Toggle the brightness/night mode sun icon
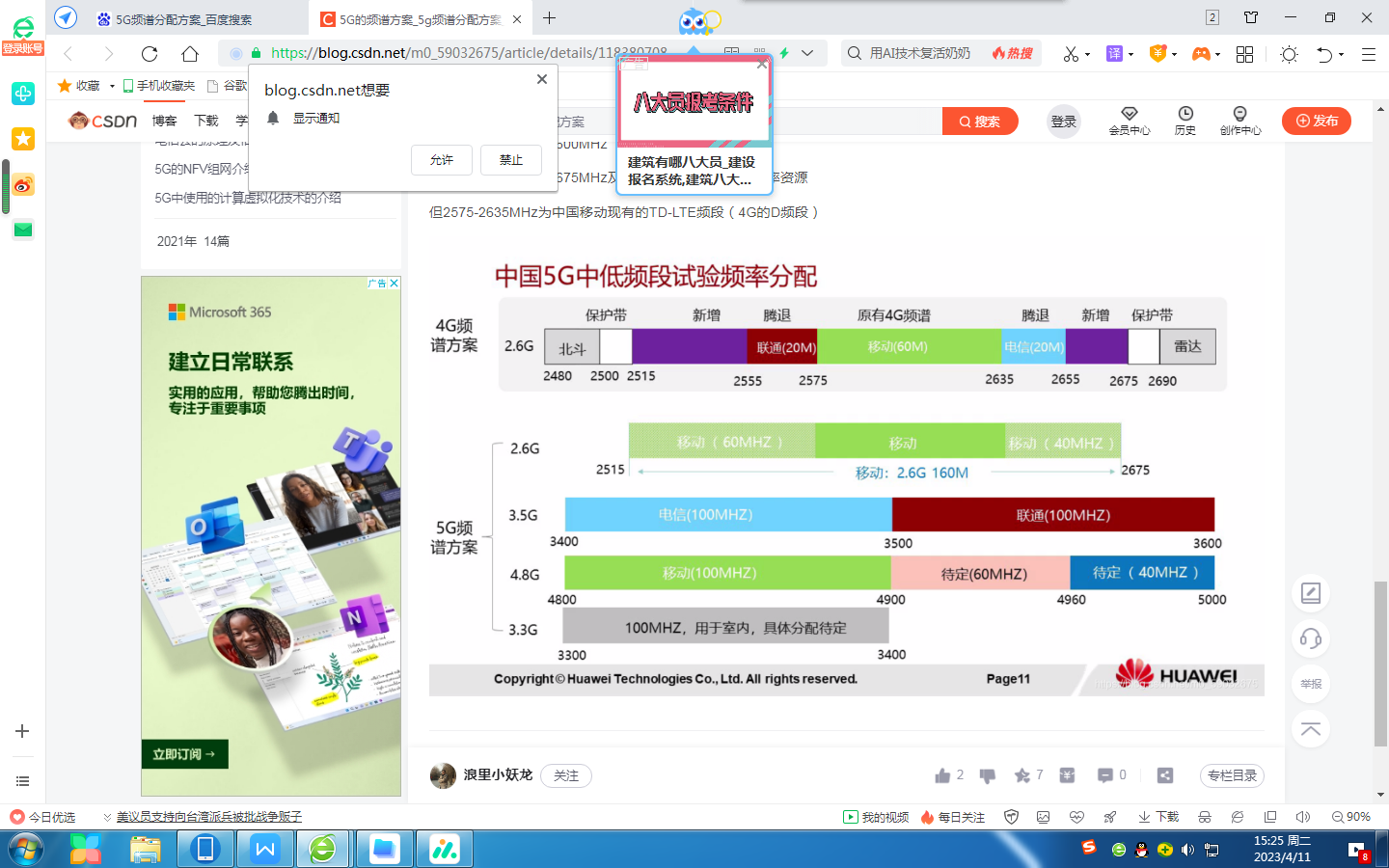 [1289, 54]
